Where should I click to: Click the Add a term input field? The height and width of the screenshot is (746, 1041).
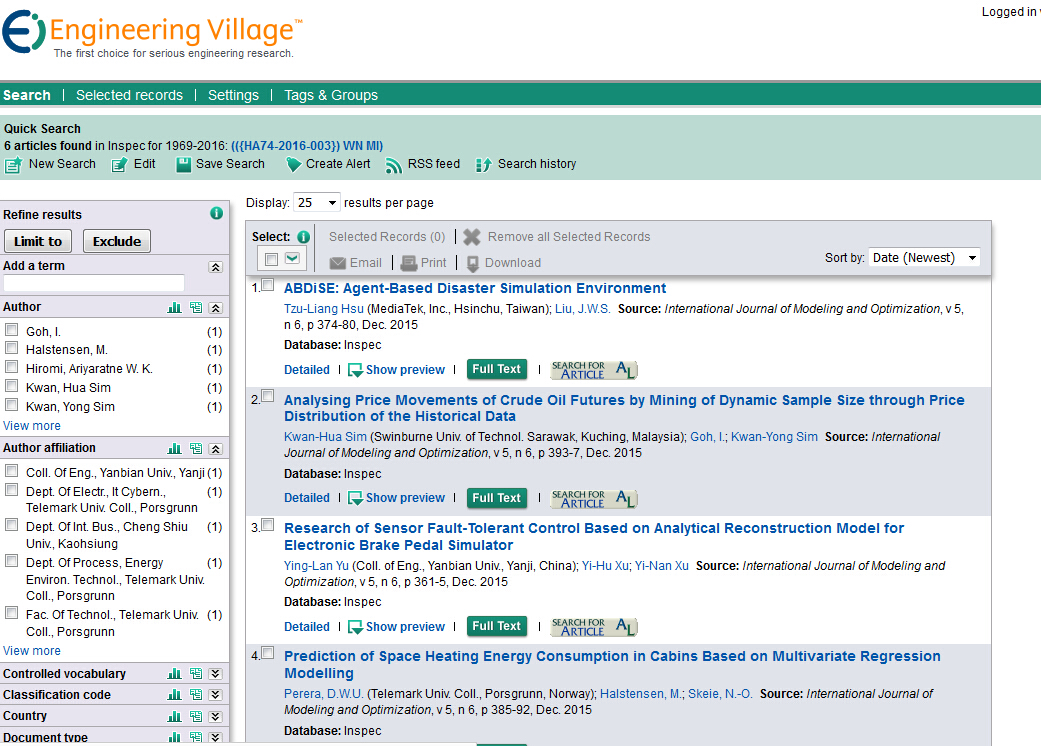tap(94, 283)
